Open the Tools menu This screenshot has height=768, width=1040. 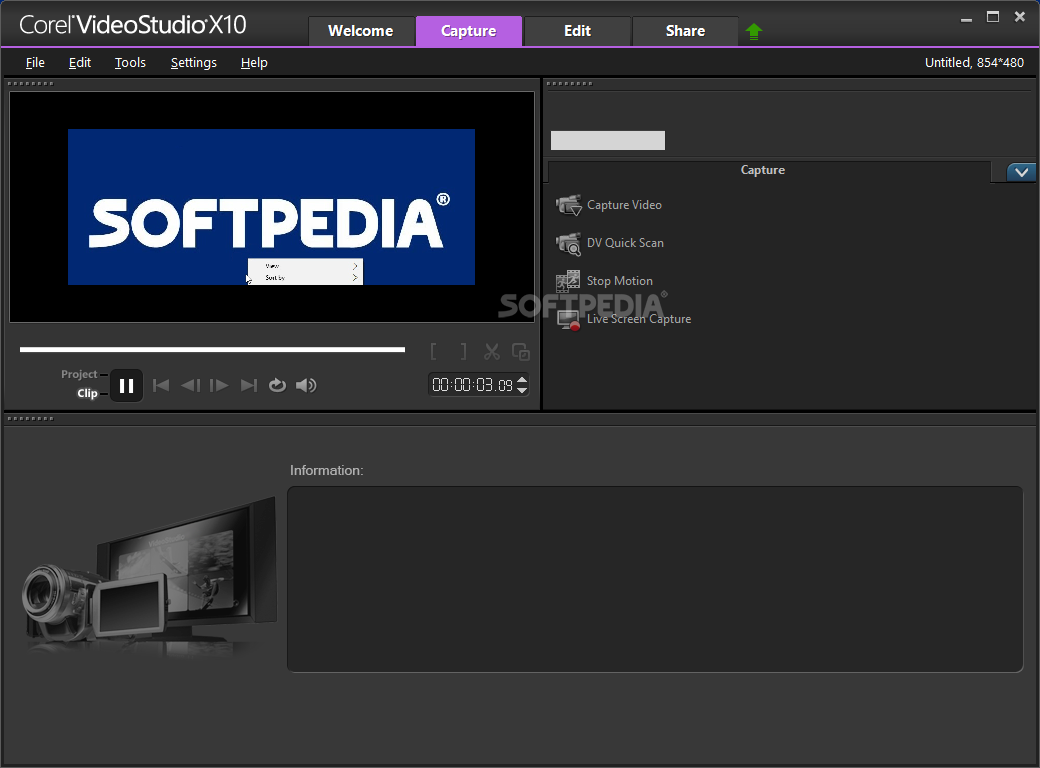130,63
